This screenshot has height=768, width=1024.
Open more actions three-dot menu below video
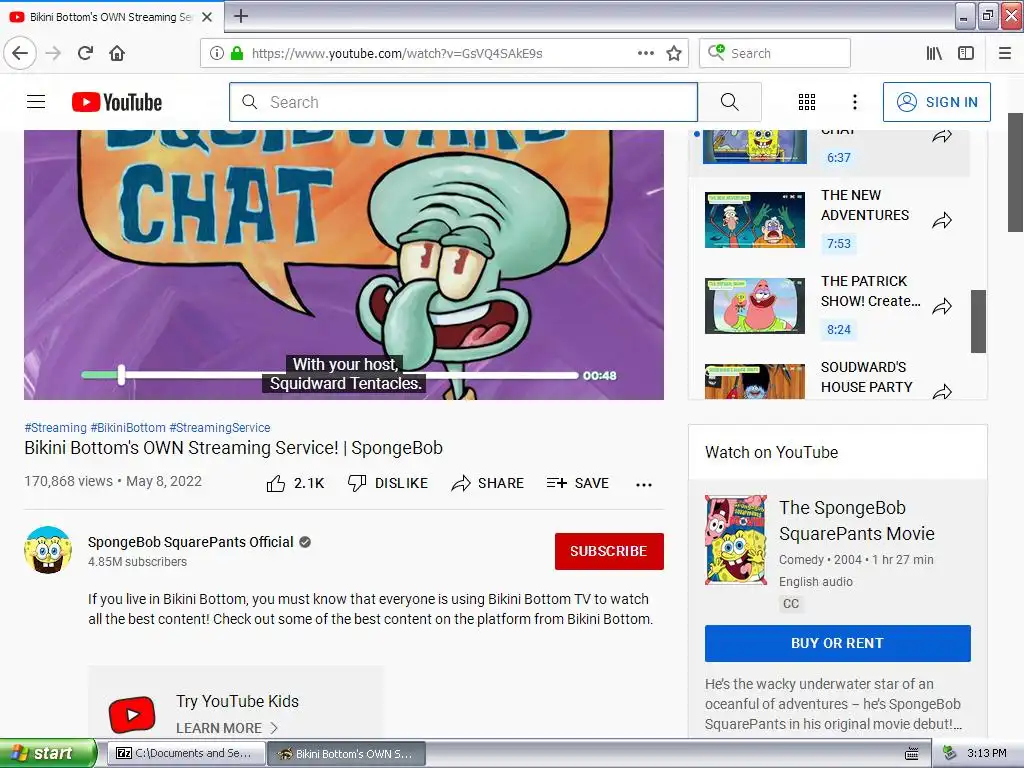coord(644,485)
